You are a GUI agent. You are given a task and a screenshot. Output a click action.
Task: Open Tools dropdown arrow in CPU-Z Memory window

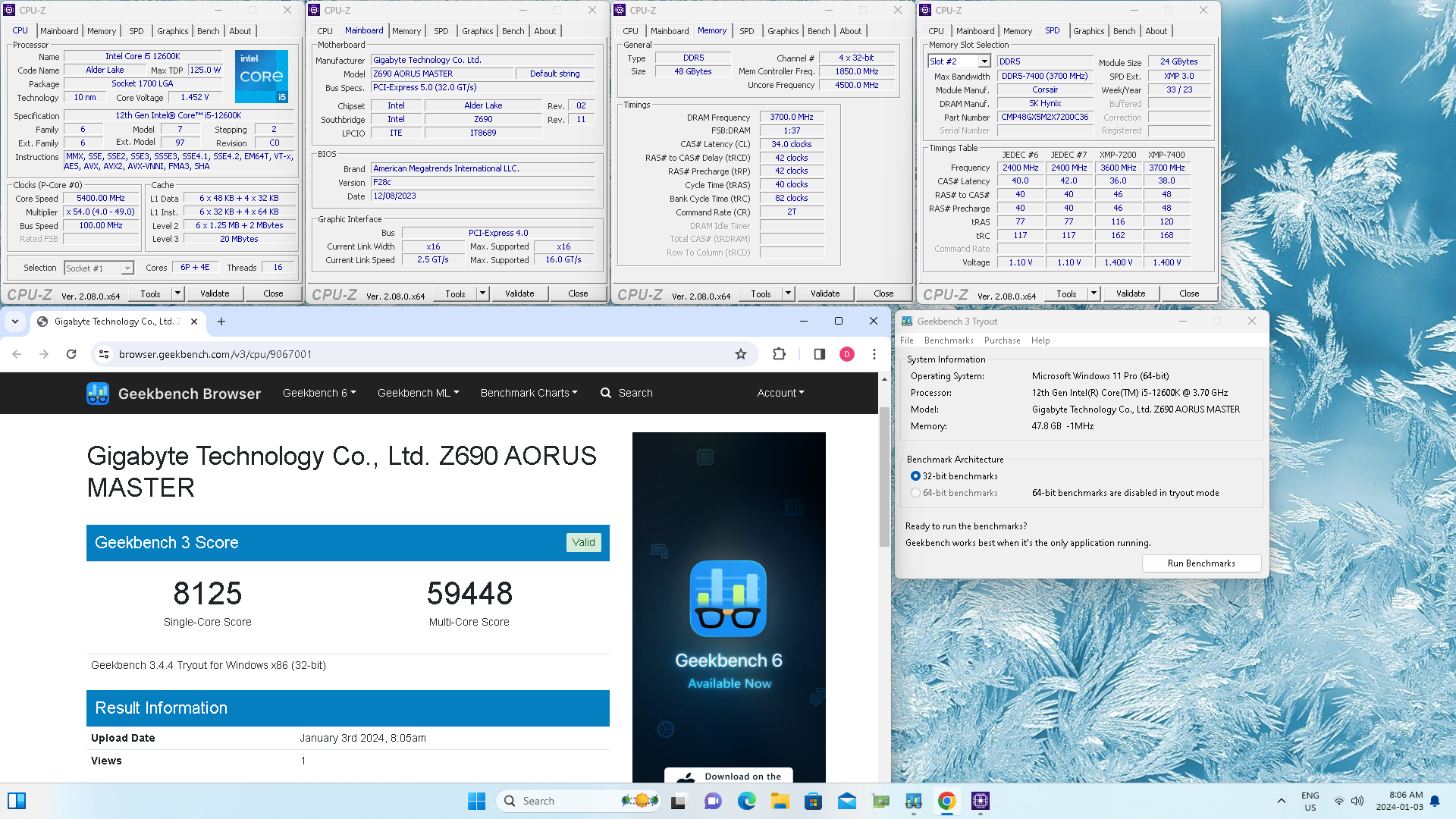(x=788, y=293)
